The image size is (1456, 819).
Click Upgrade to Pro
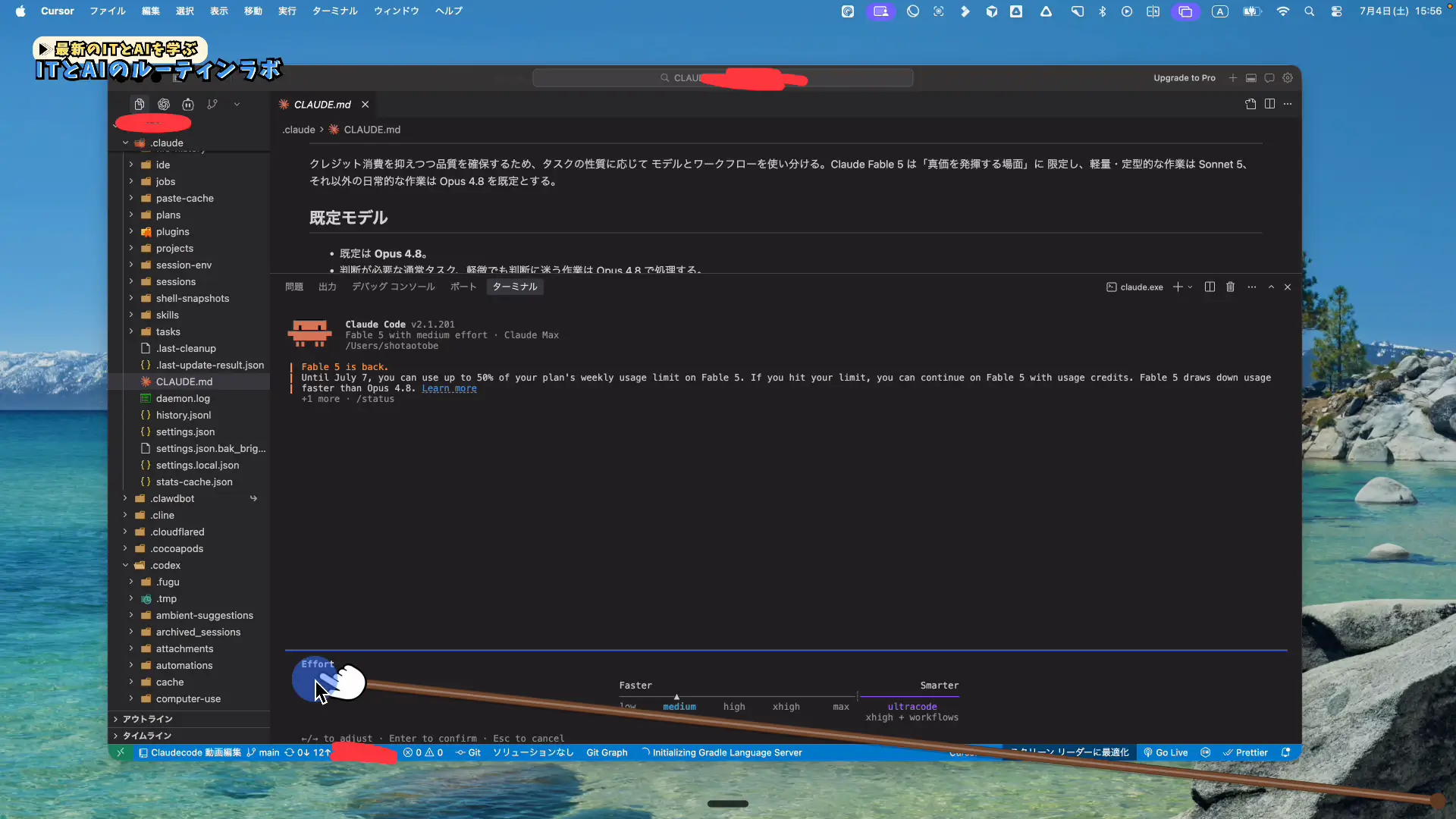(x=1185, y=78)
